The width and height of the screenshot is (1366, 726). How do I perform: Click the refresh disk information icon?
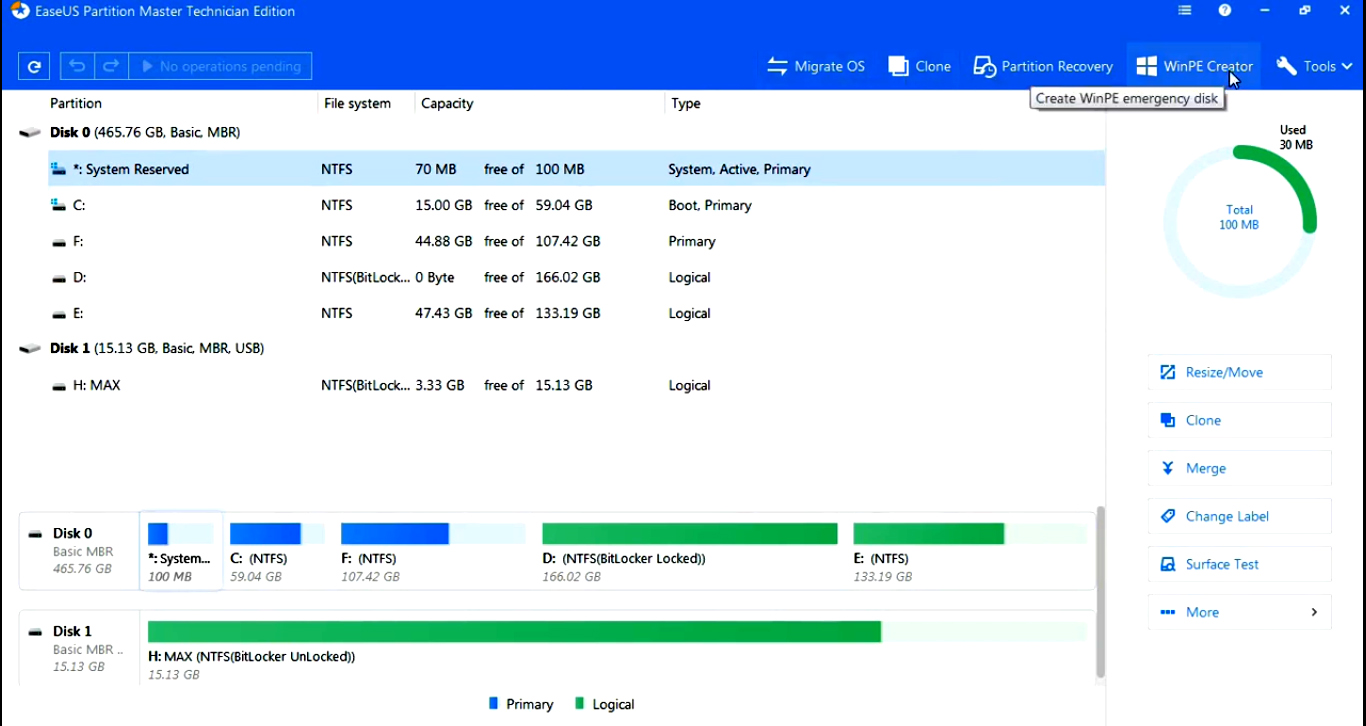pos(34,66)
